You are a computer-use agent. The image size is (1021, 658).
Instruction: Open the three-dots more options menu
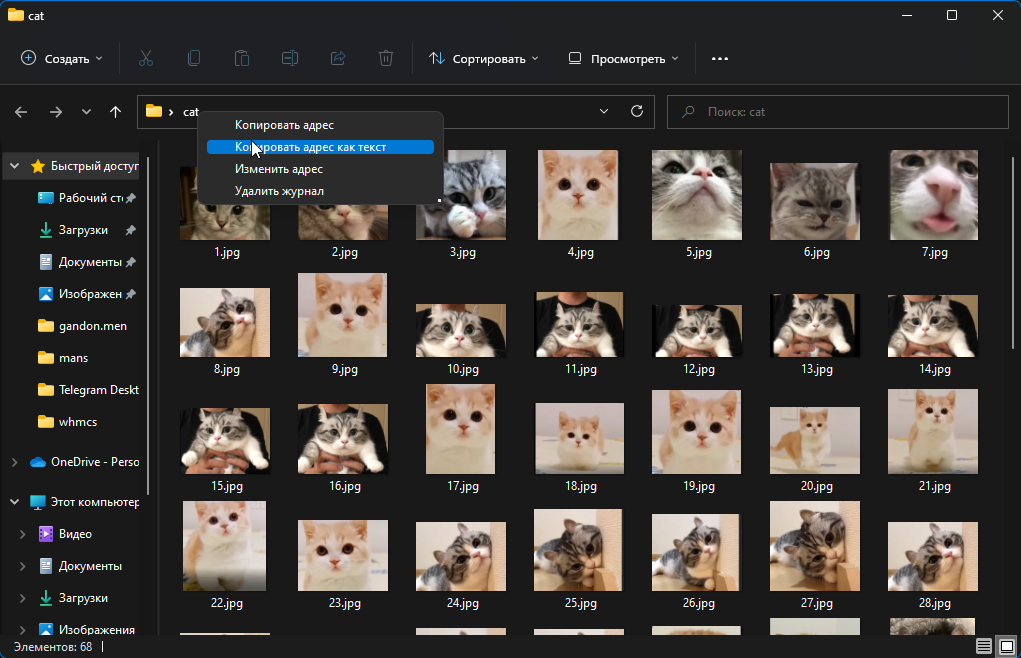point(720,59)
